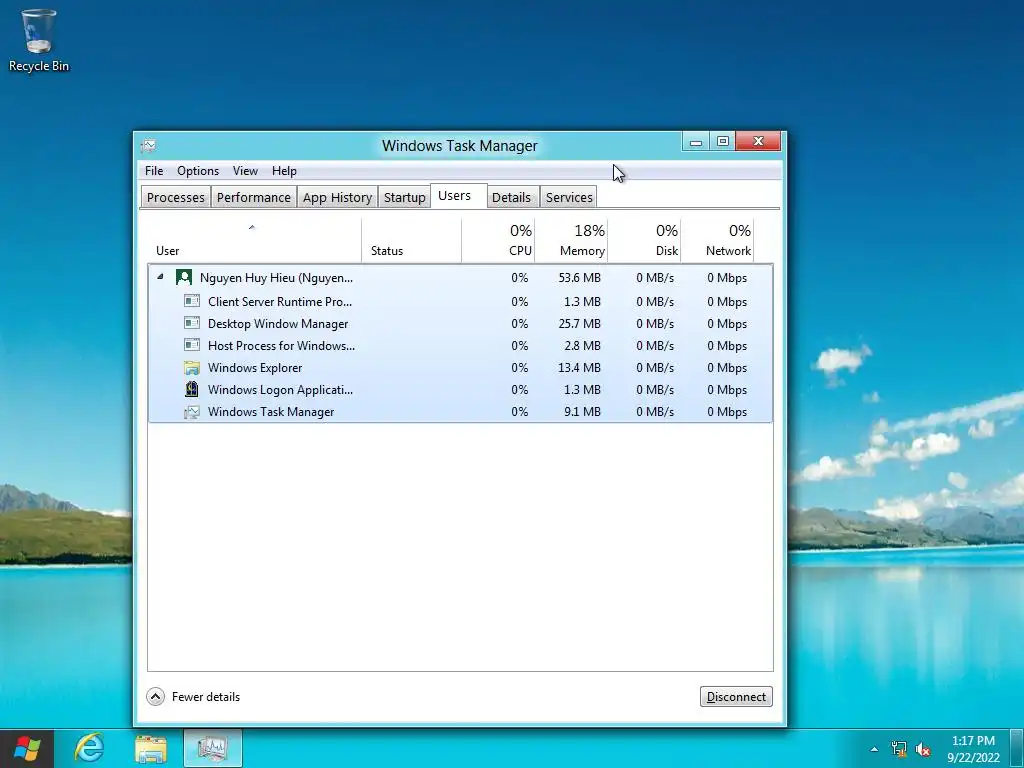Sort by the Network column header
The image size is (1024, 768).
(x=718, y=240)
